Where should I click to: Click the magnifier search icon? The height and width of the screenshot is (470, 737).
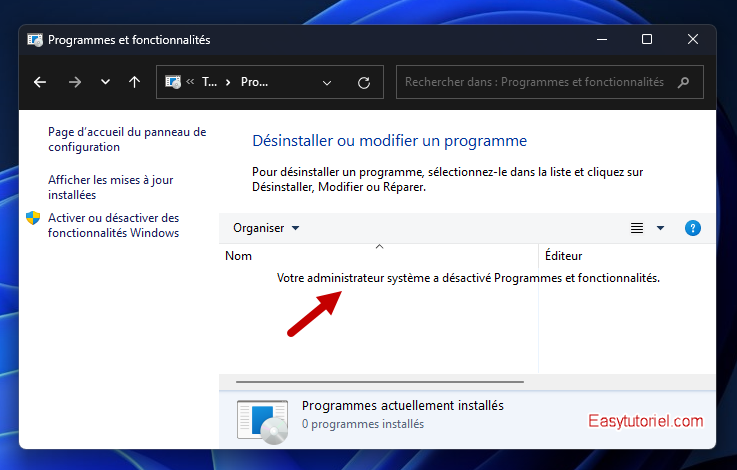[x=683, y=83]
